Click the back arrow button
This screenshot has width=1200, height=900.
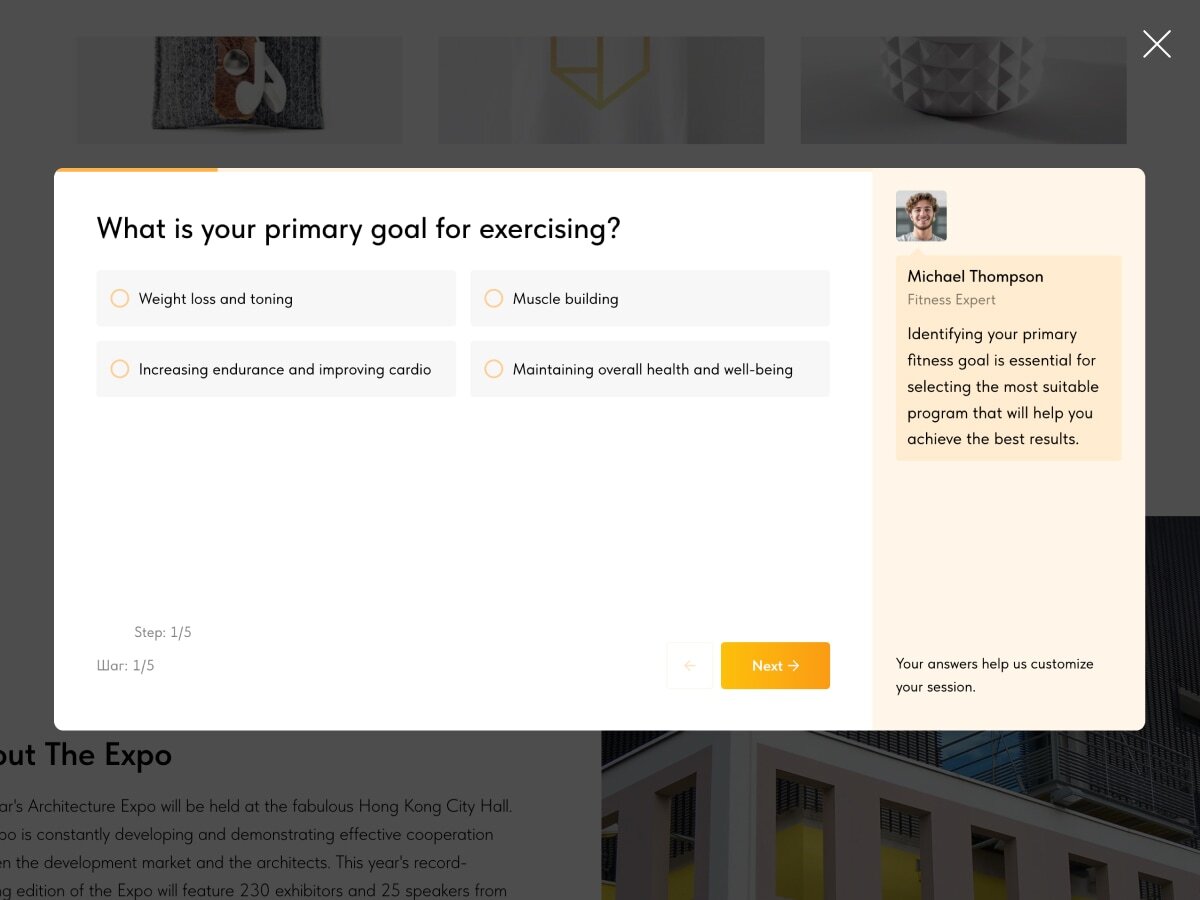click(x=689, y=666)
